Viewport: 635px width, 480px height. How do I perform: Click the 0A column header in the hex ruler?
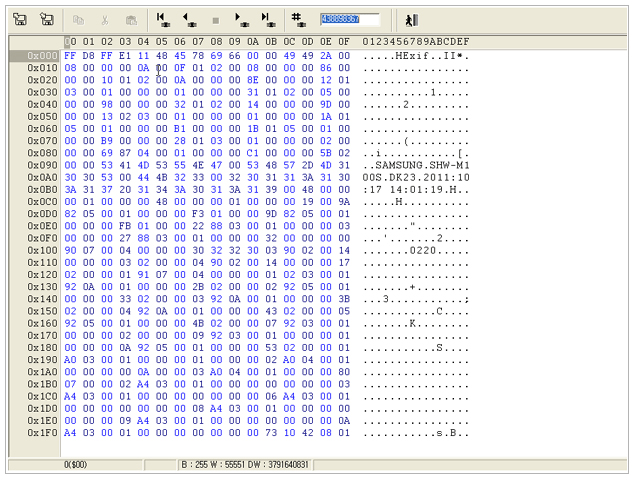[x=254, y=41]
